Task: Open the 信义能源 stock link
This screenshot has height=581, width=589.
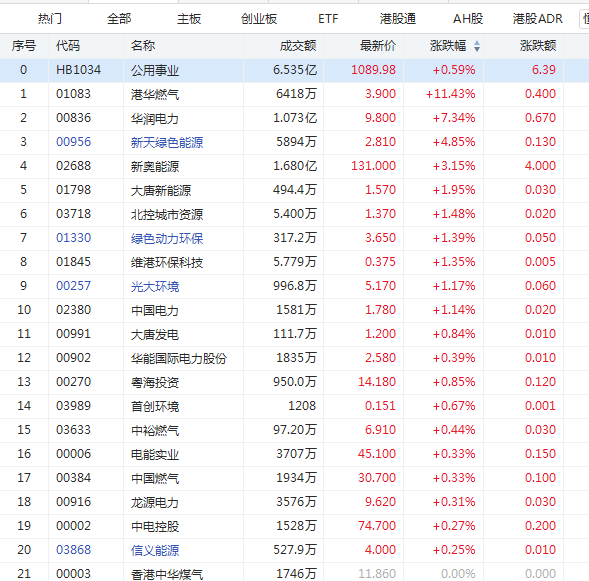Action: coord(155,550)
